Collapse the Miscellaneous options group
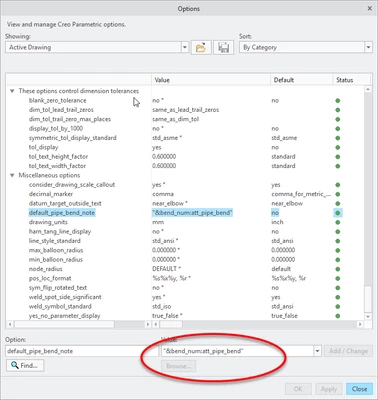Screen dimensions: 378x400 [x=12, y=175]
